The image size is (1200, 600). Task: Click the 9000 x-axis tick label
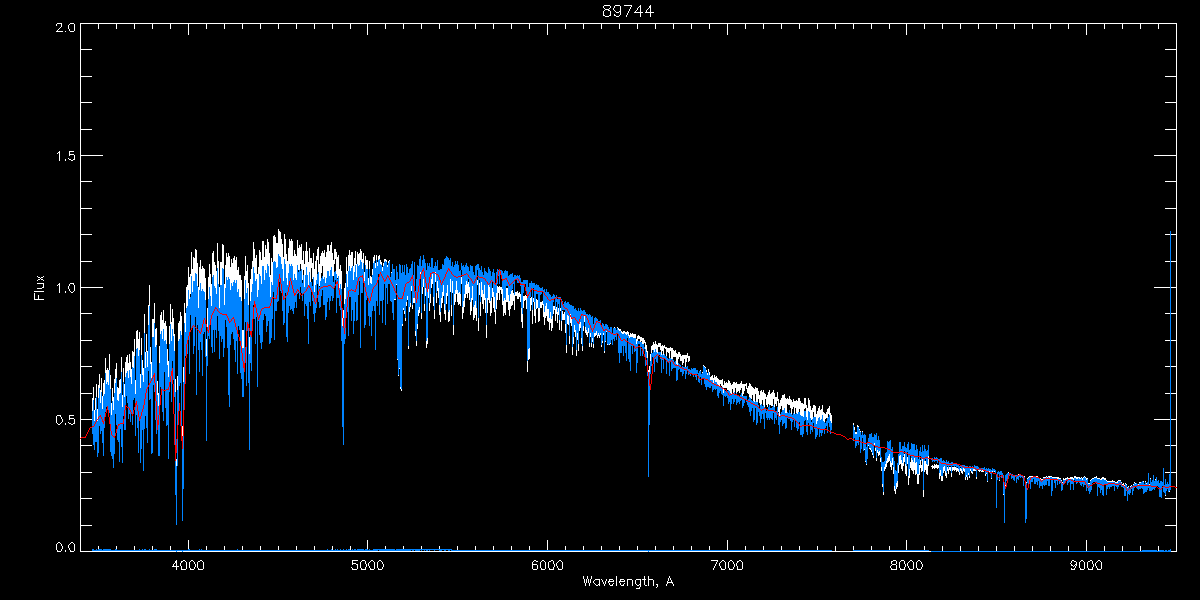[x=1086, y=565]
